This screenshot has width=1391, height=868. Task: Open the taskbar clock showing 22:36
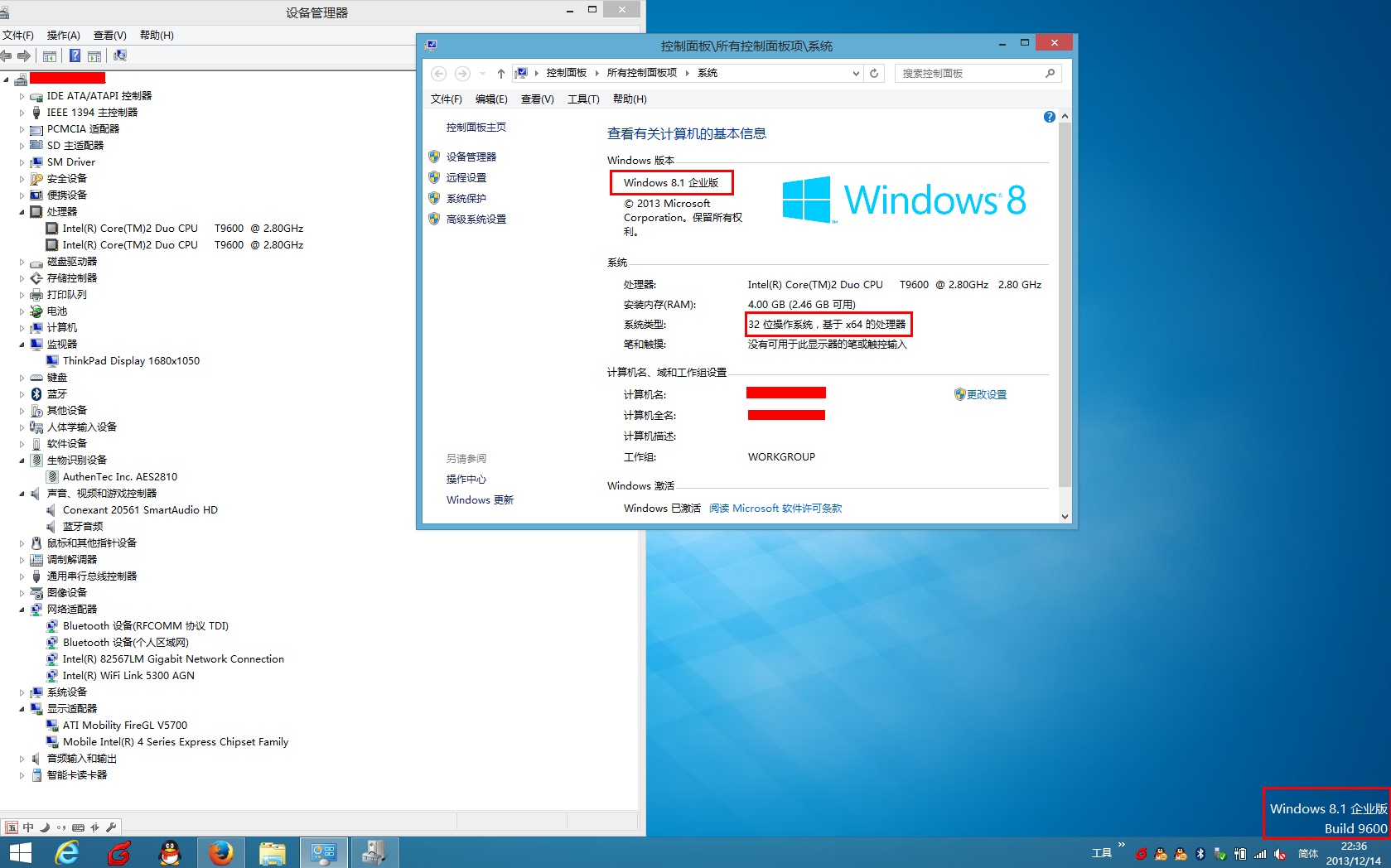pyautogui.click(x=1354, y=853)
